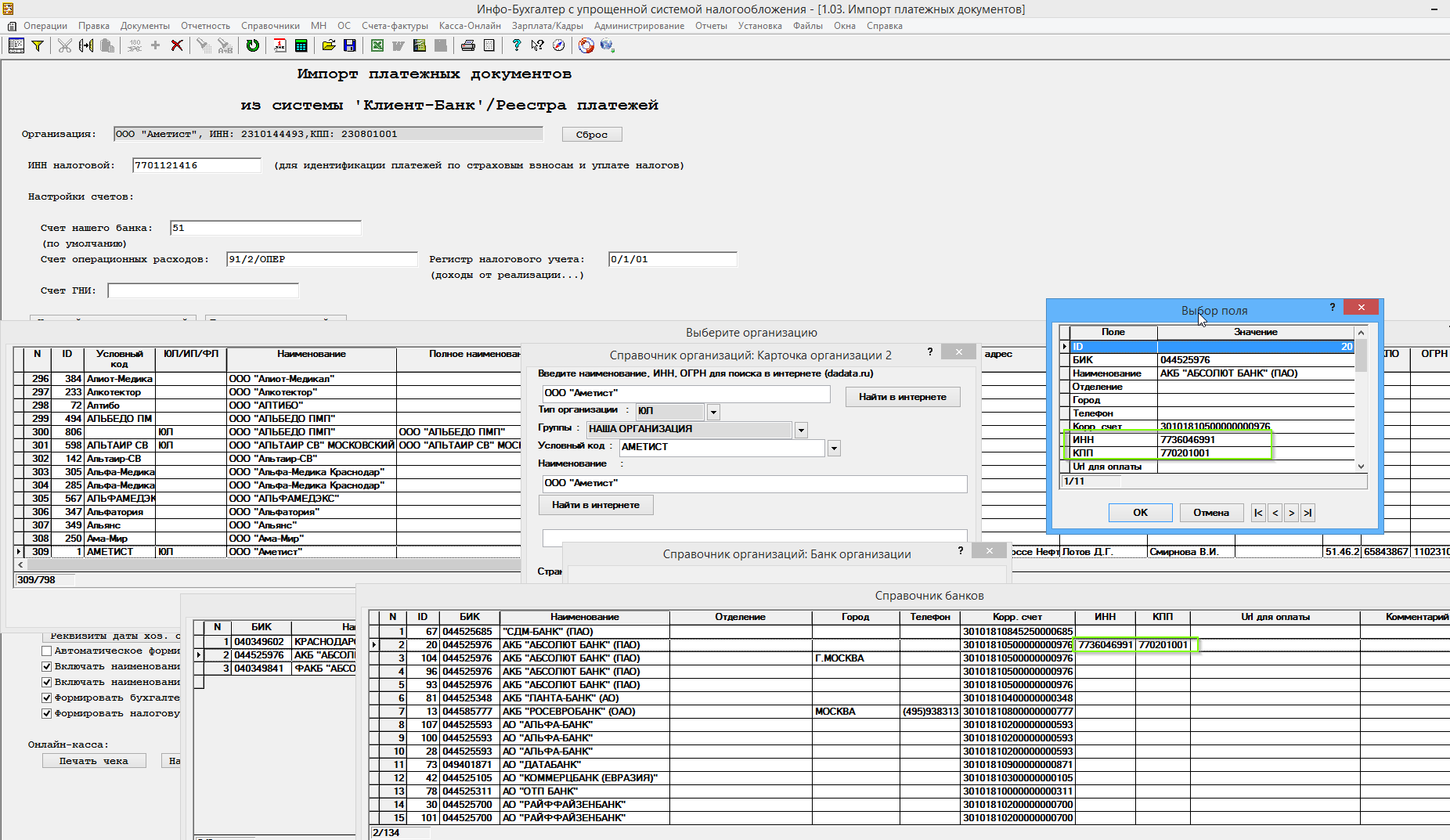Click the ИНН налоговой input field
Image resolution: width=1450 pixels, height=840 pixels.
[x=197, y=165]
